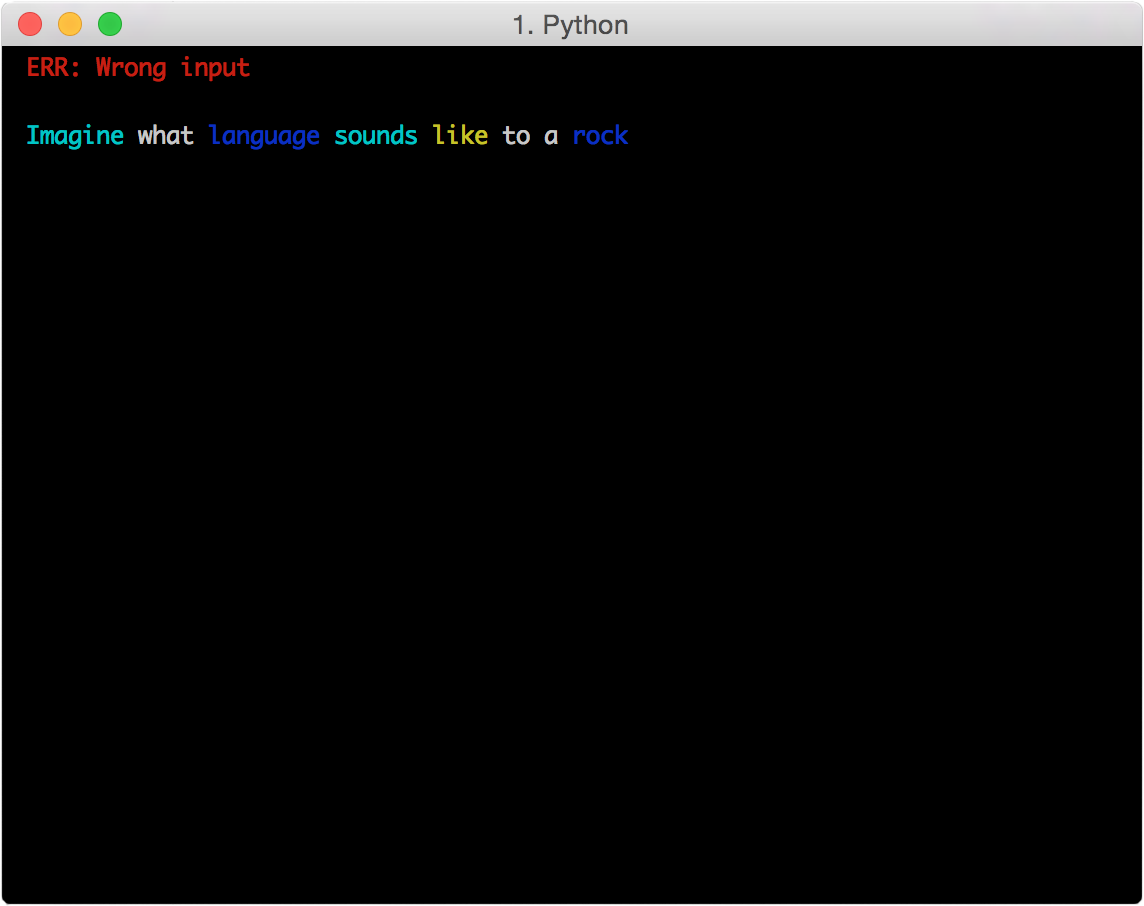Image resolution: width=1144 pixels, height=906 pixels.
Task: Click the white word 'to'
Action: (x=516, y=136)
